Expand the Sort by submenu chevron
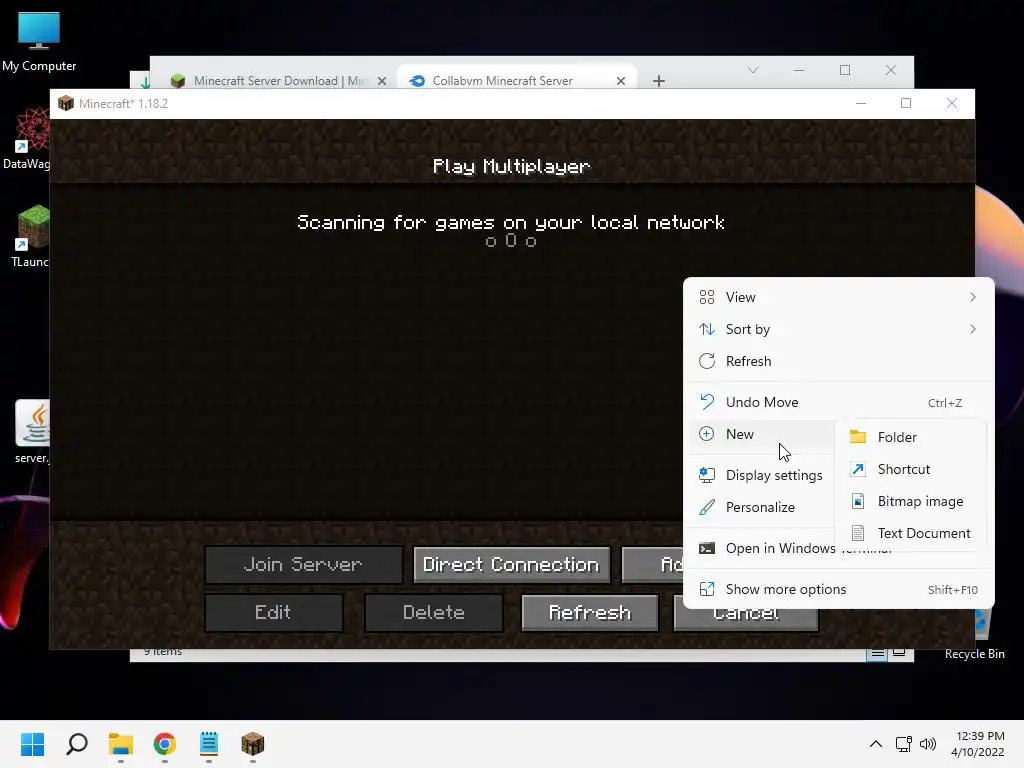This screenshot has width=1024, height=768. click(973, 329)
